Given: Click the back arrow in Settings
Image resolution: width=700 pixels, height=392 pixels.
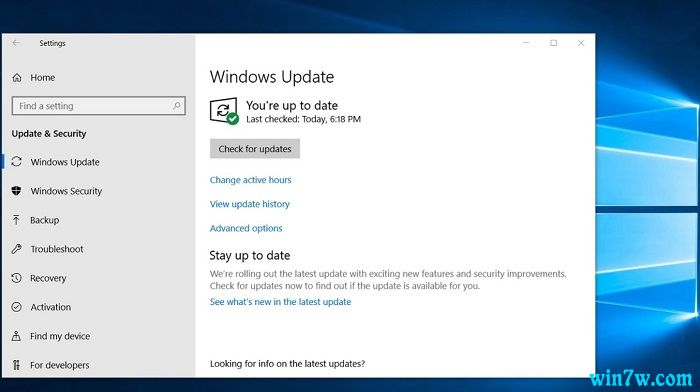Looking at the screenshot, I should point(16,43).
